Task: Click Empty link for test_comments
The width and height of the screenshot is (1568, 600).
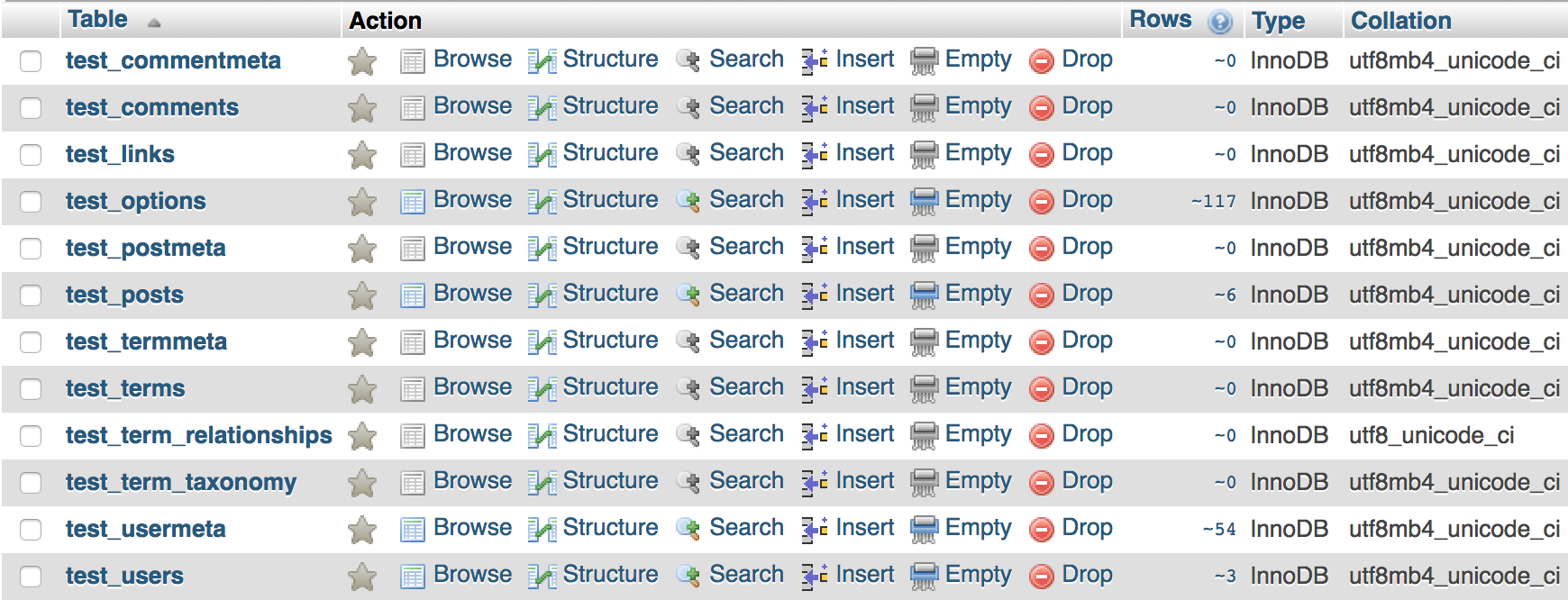Action: pyautogui.click(x=978, y=105)
